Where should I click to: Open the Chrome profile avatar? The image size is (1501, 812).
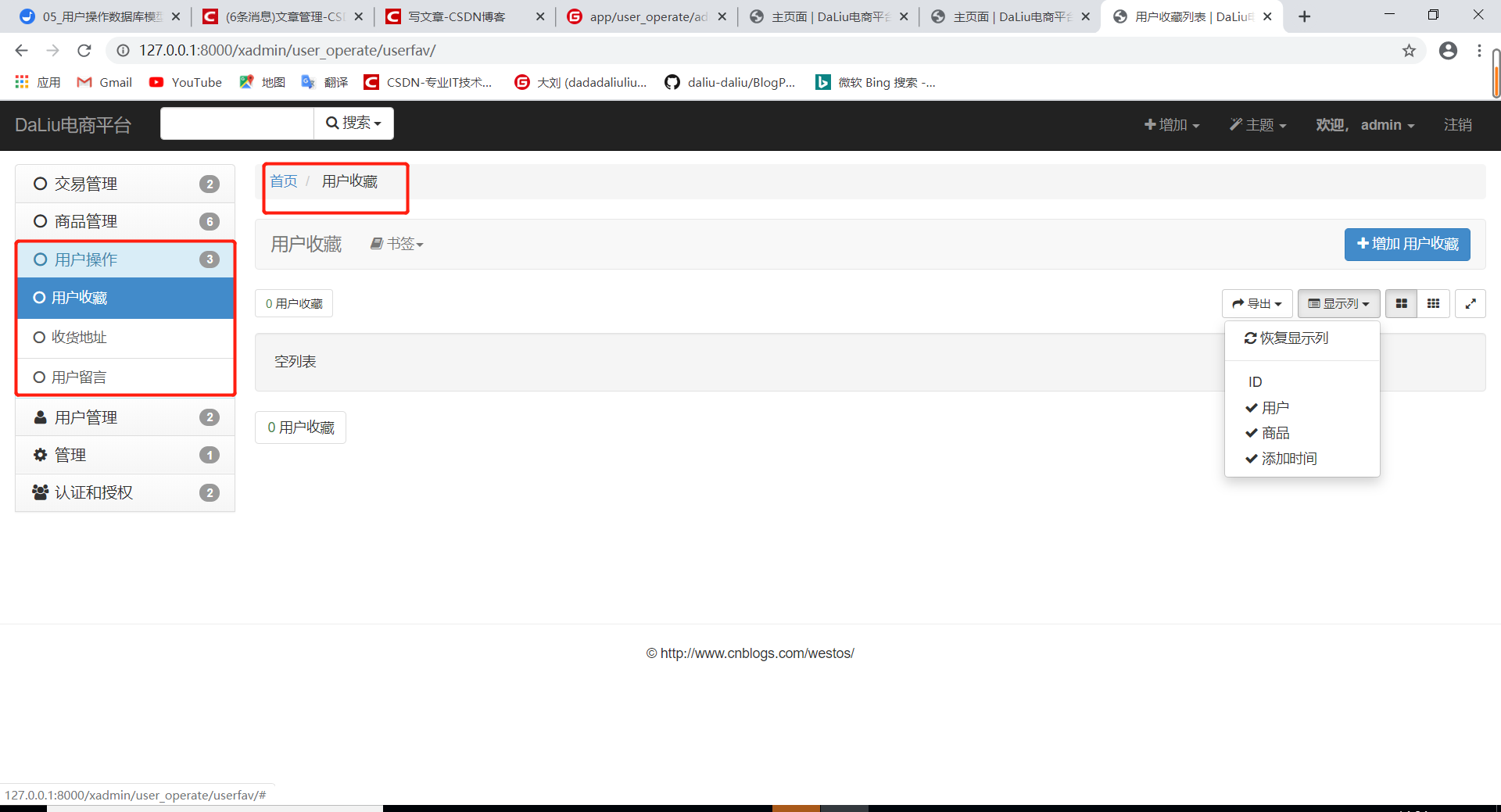click(x=1448, y=51)
